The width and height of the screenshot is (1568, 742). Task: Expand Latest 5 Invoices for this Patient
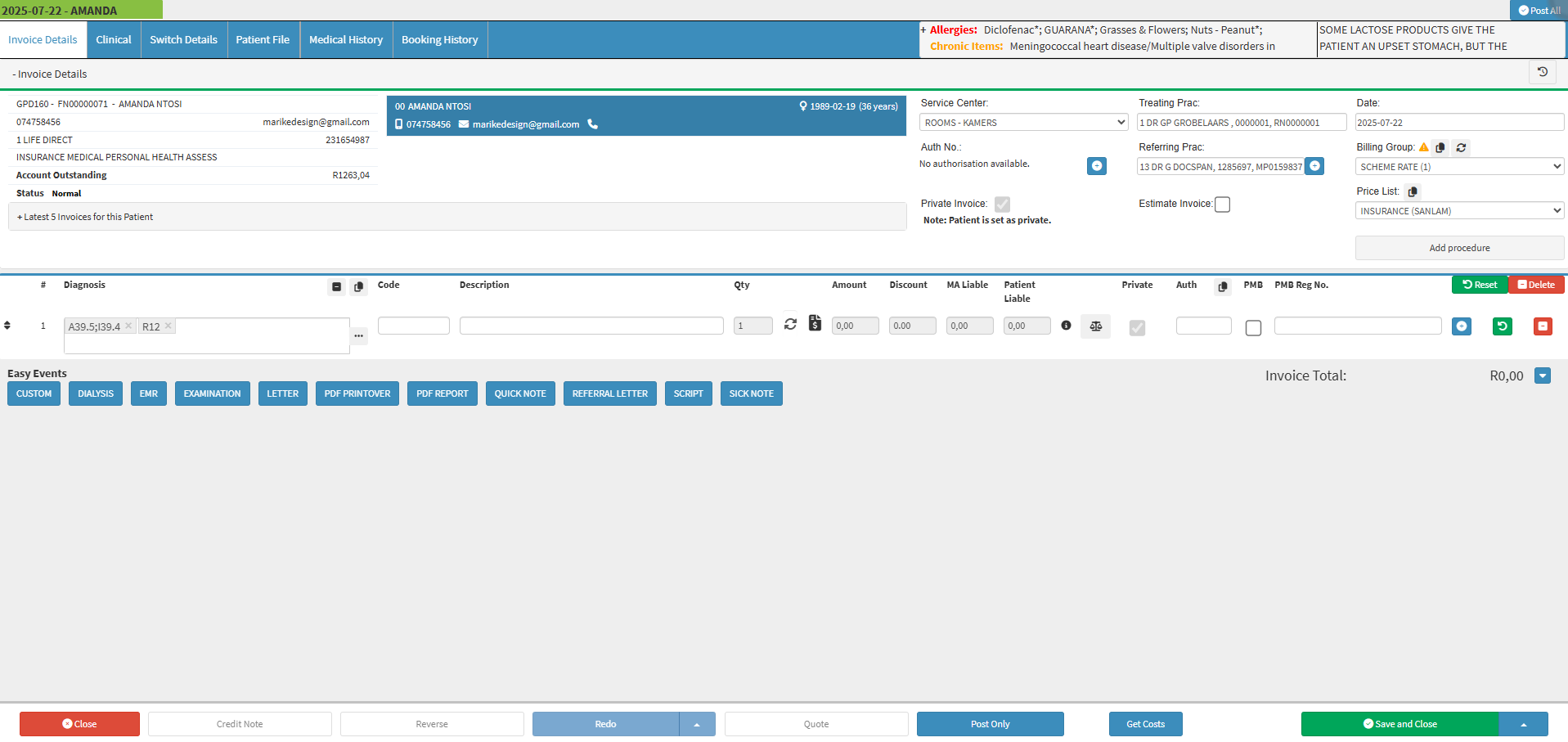85,217
